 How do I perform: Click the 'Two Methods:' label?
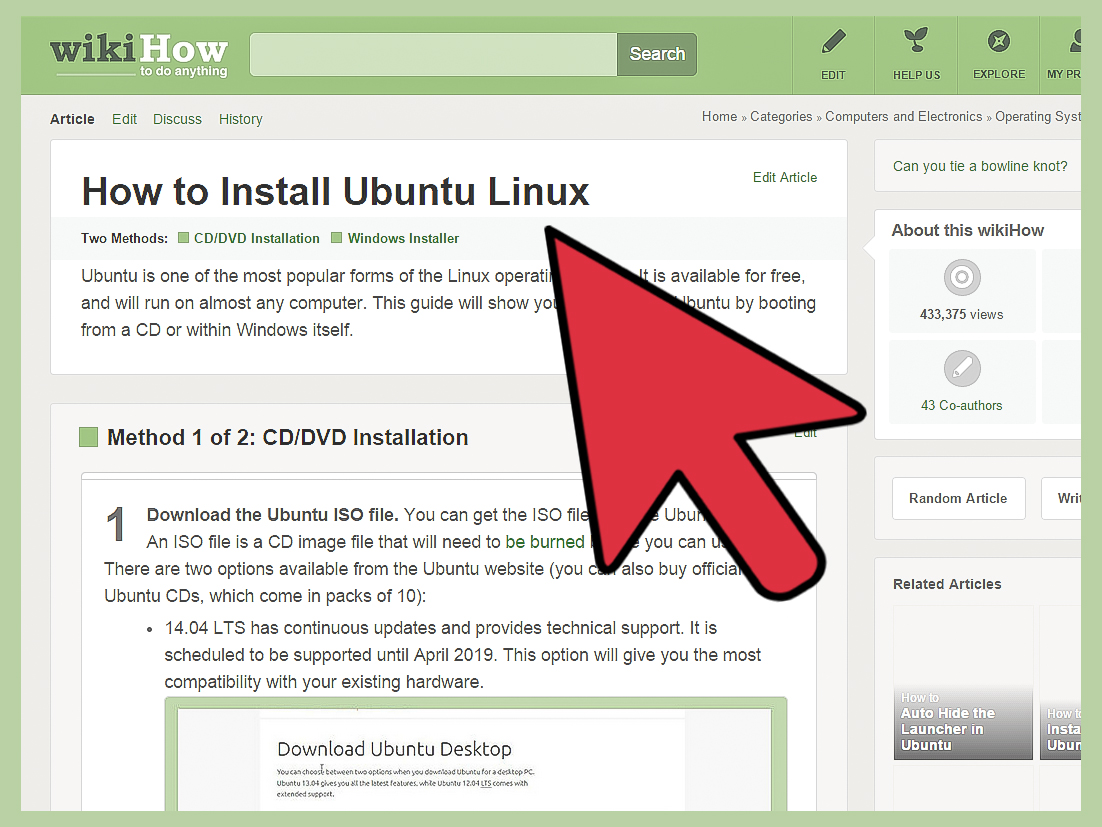pos(124,238)
